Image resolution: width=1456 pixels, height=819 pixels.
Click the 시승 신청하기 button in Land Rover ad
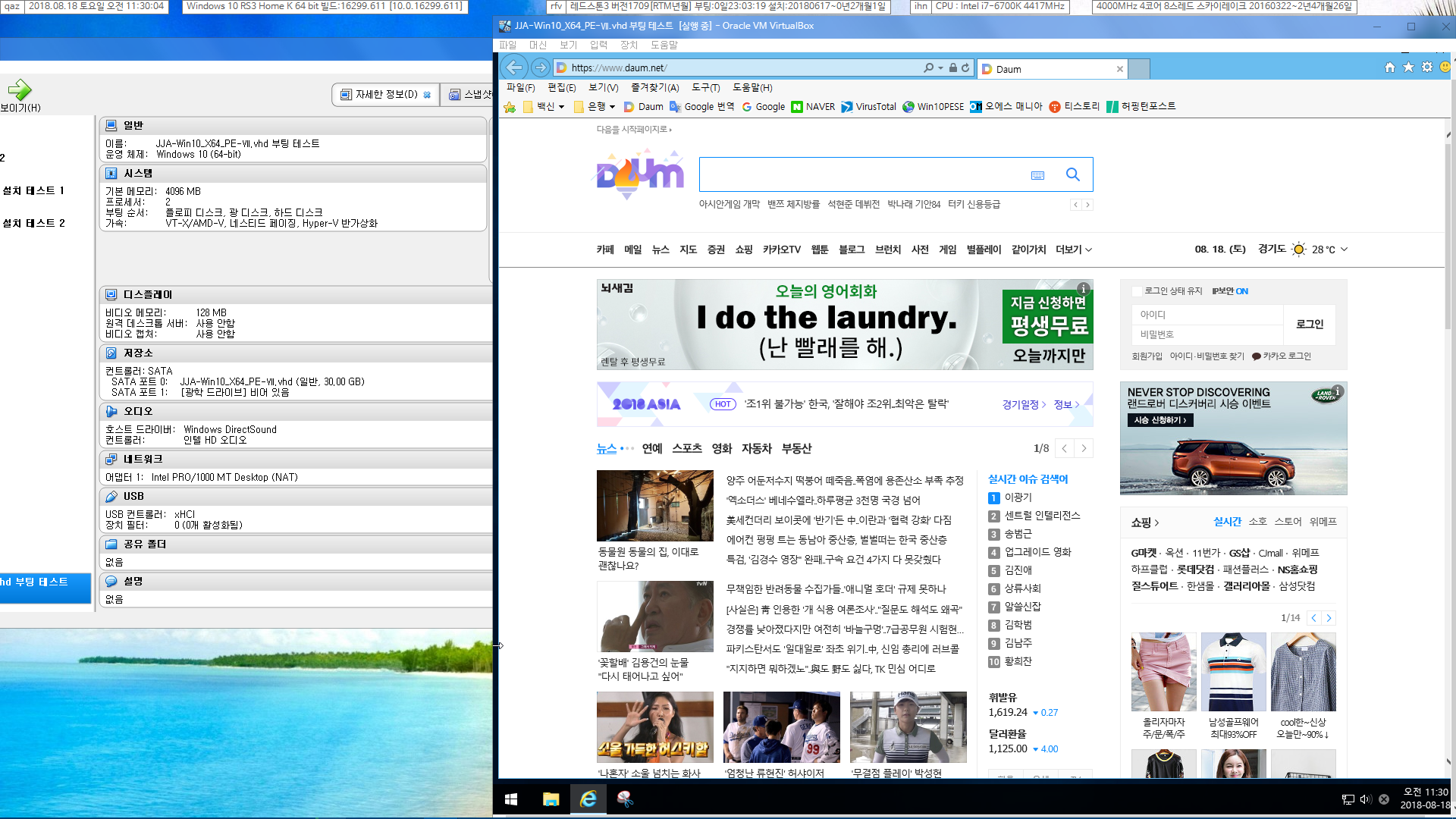pos(1160,420)
